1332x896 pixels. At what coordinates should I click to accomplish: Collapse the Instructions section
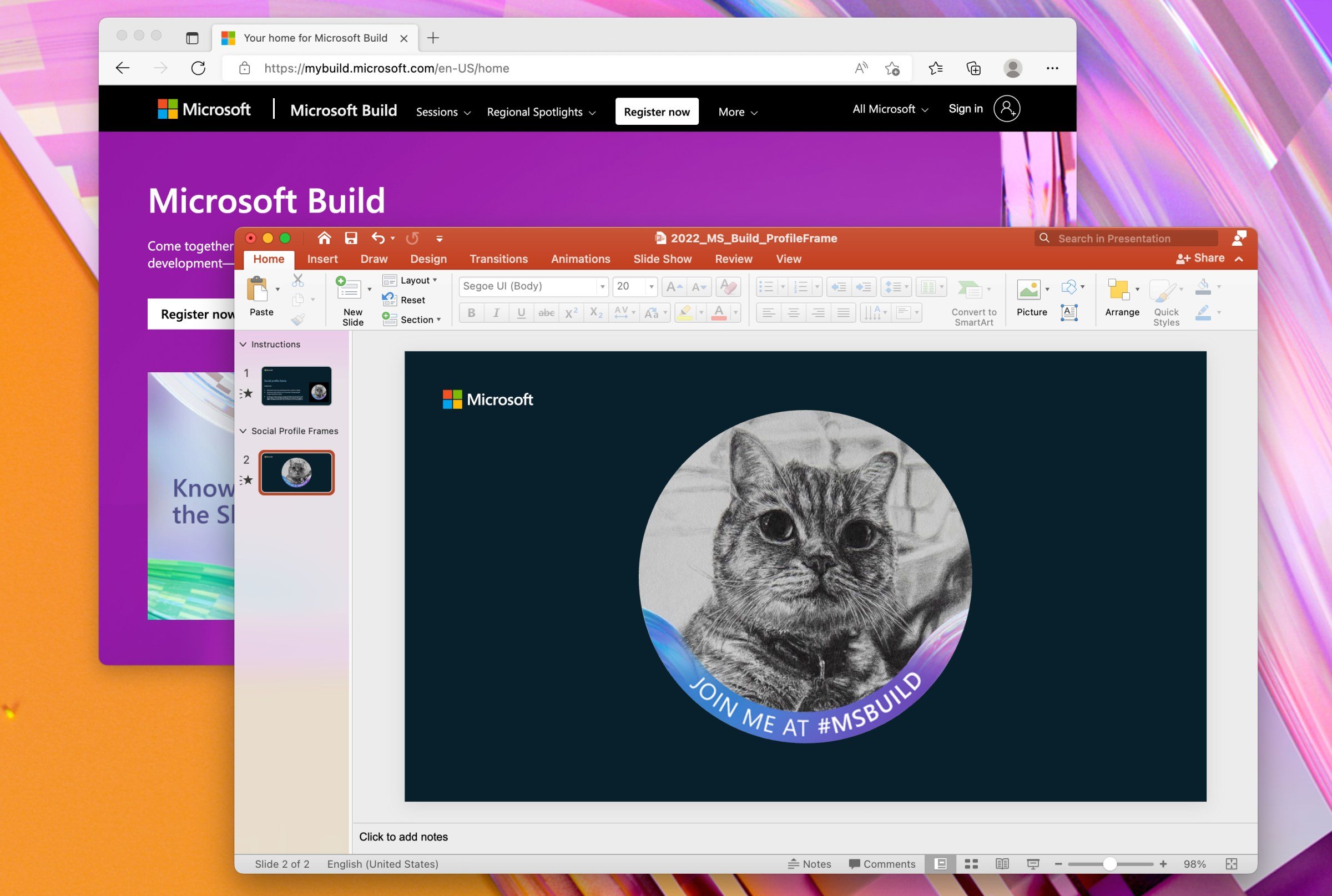point(243,344)
